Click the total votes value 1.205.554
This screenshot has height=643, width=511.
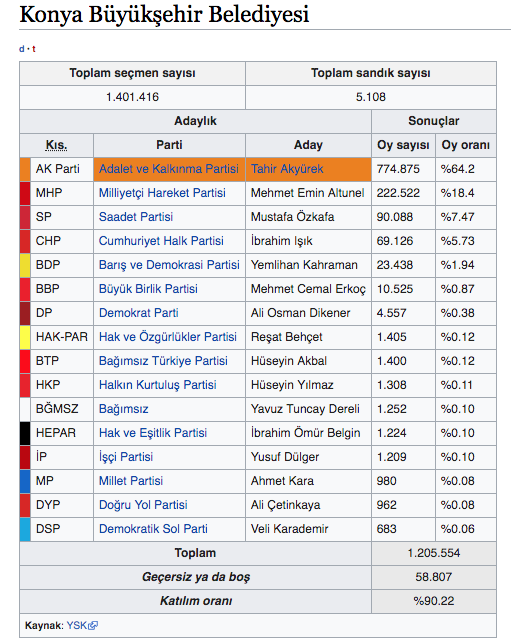pos(433,553)
